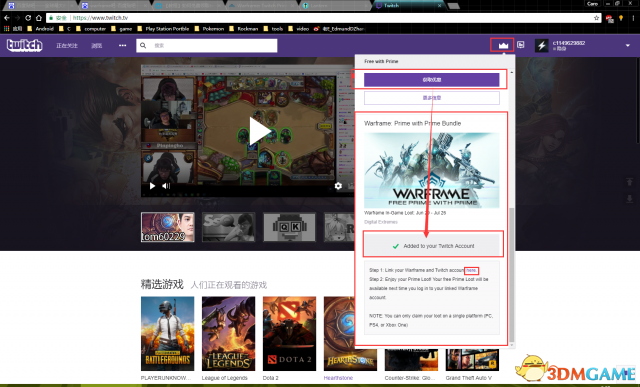Select the tom60229 stream thumbnail

pyautogui.click(x=167, y=227)
